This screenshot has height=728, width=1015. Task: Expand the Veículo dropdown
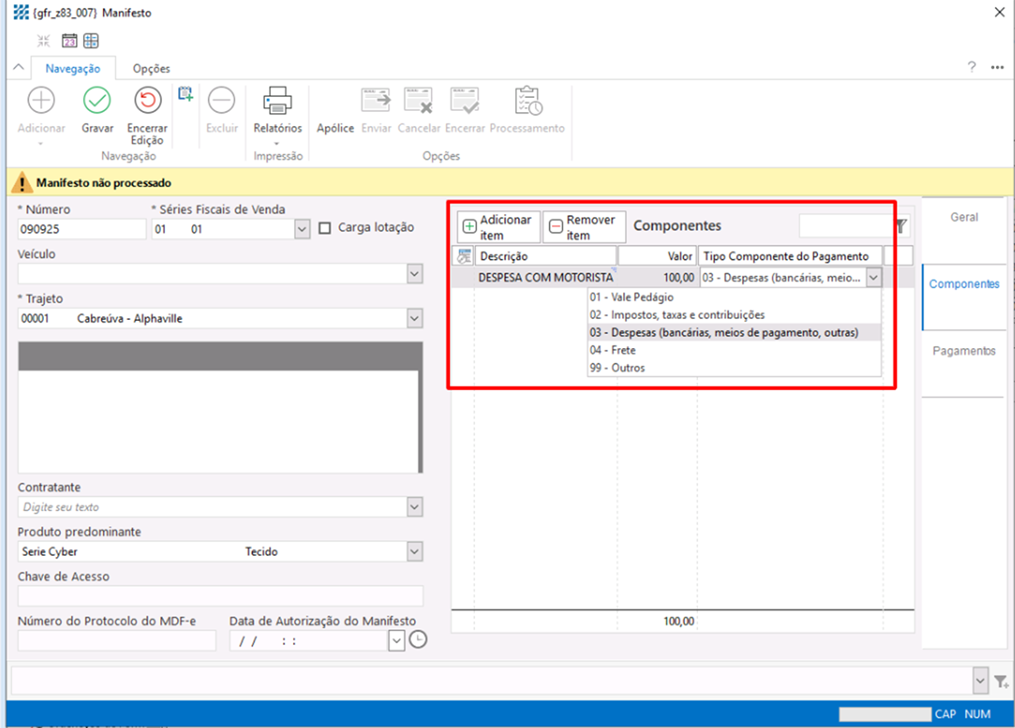point(414,274)
